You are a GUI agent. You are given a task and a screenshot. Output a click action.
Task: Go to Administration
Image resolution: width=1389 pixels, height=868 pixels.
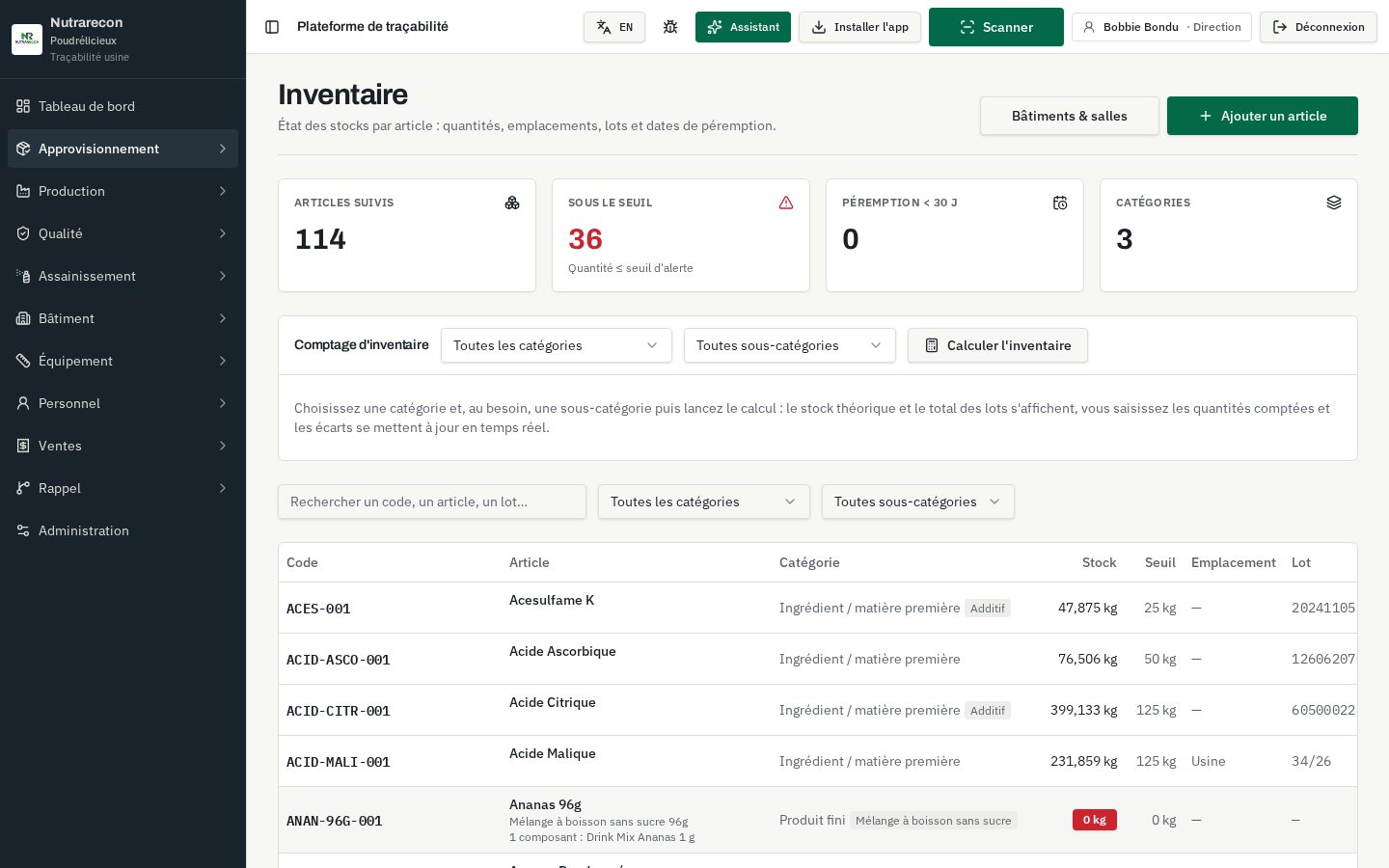coord(123,530)
